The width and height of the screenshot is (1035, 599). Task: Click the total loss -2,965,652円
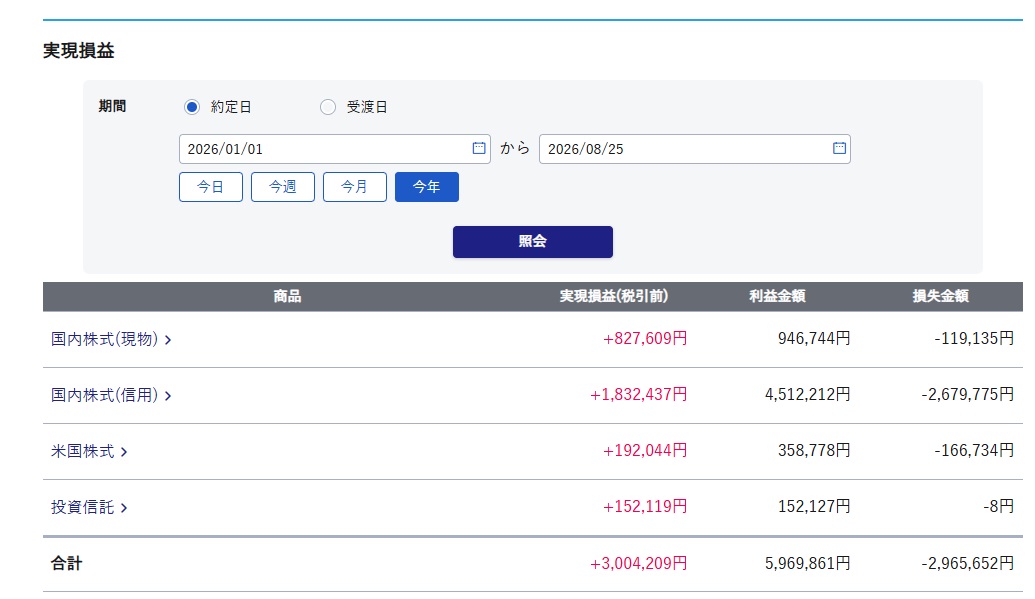968,564
